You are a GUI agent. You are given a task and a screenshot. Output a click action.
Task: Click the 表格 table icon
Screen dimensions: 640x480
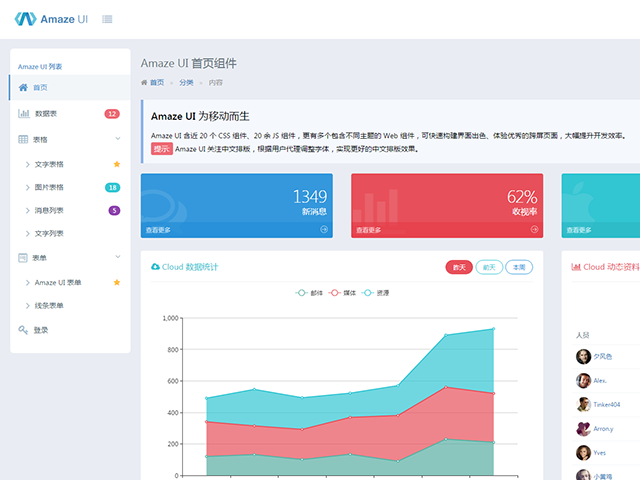pos(23,140)
